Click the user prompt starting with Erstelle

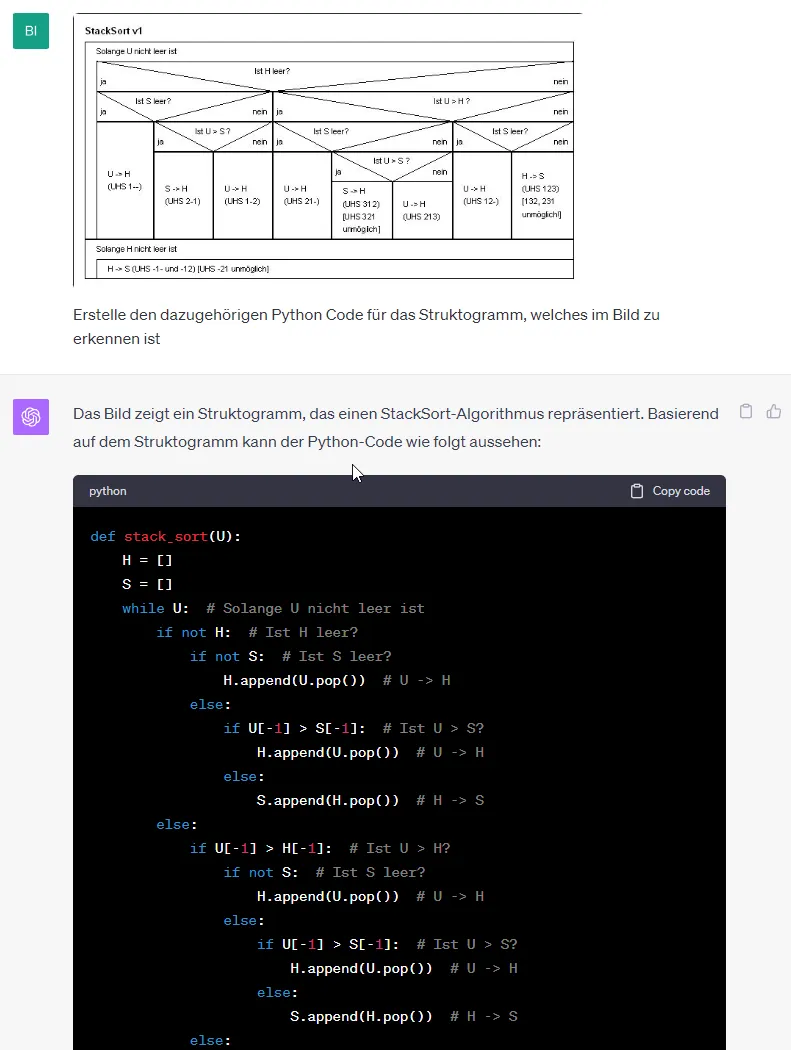tap(366, 326)
